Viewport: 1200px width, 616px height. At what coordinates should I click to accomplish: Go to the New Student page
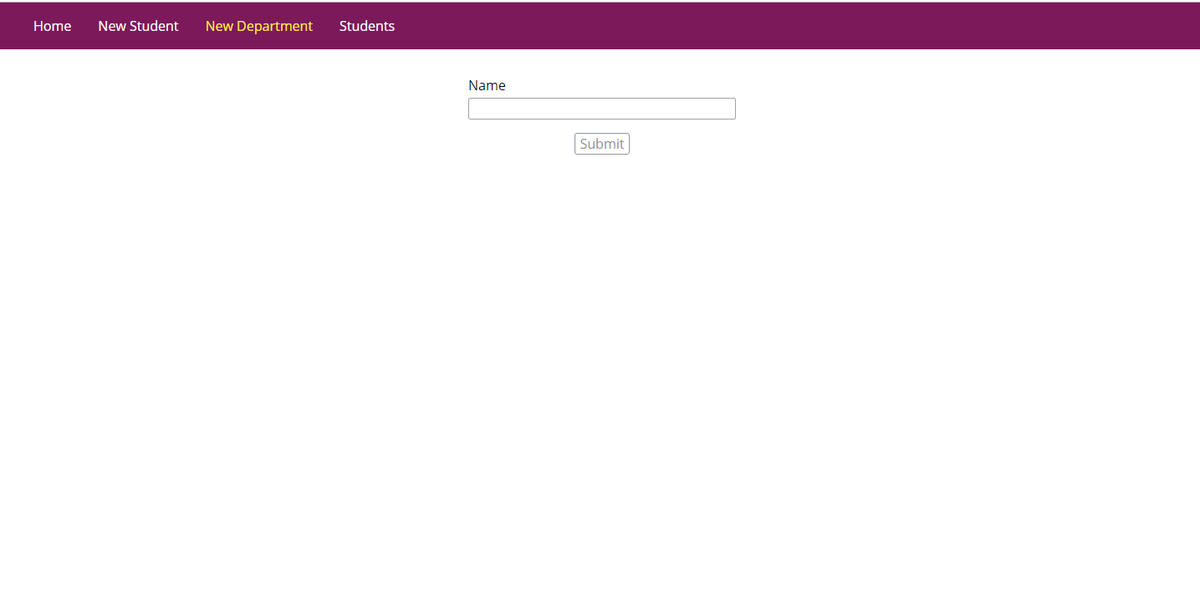pos(138,26)
